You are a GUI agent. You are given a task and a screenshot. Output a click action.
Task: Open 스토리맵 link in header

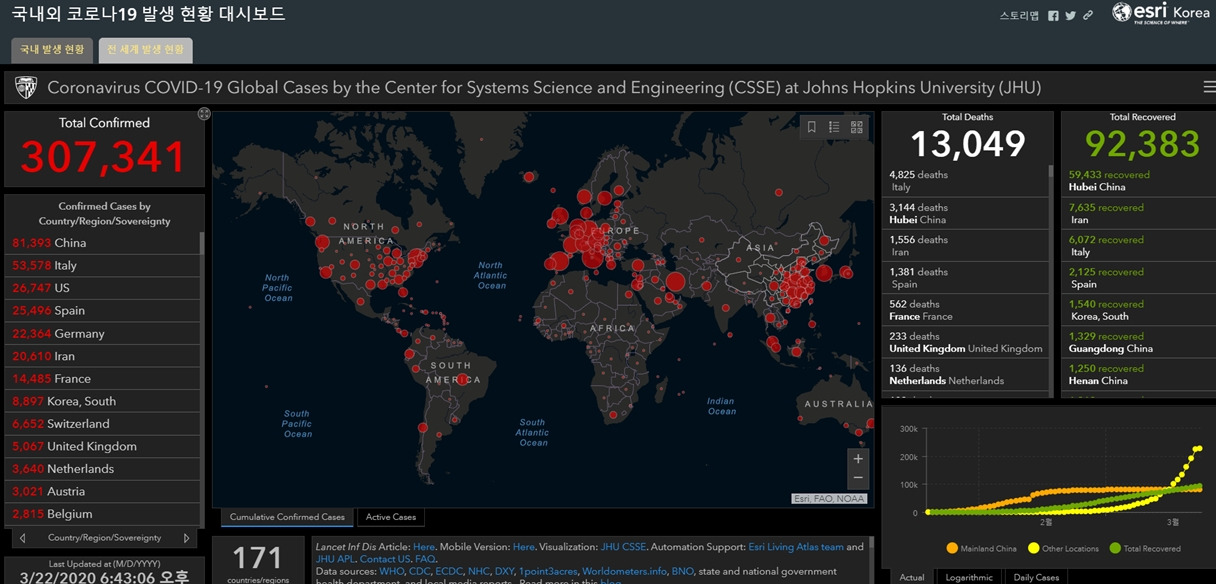(1019, 15)
